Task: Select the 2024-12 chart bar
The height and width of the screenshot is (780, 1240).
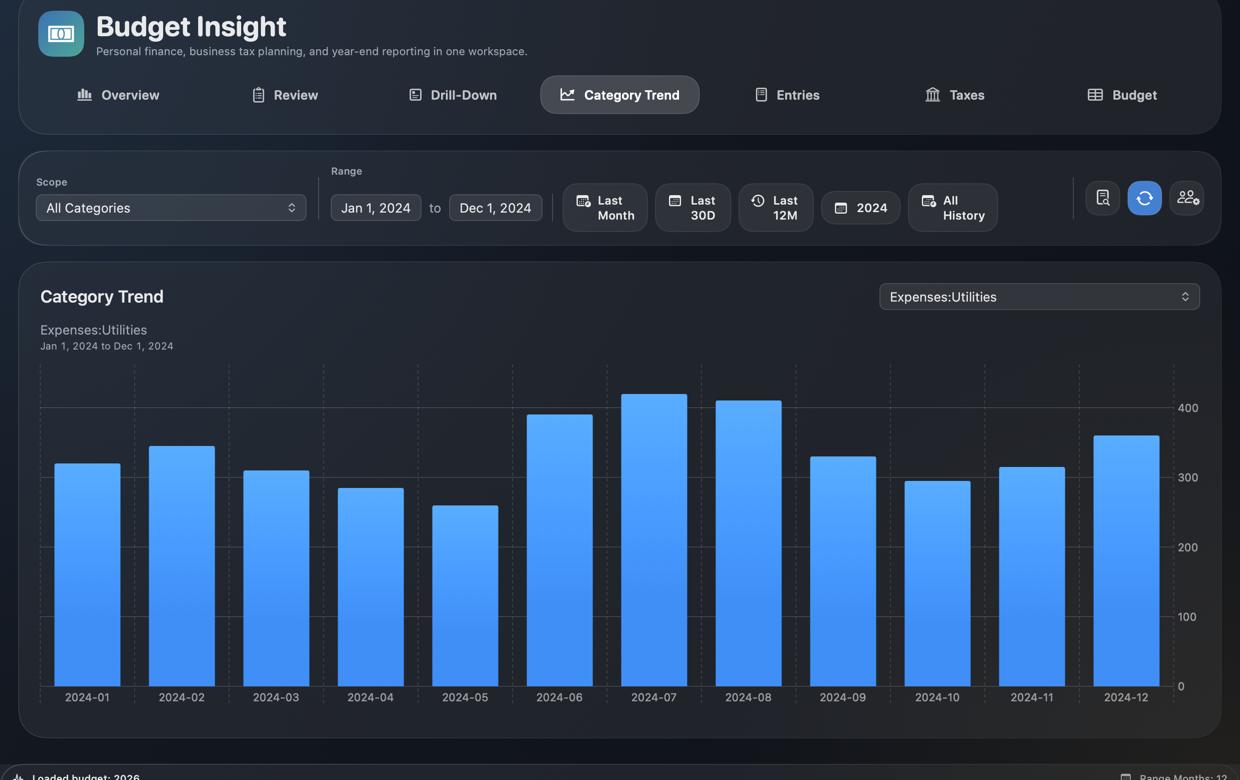Action: click(1126, 561)
